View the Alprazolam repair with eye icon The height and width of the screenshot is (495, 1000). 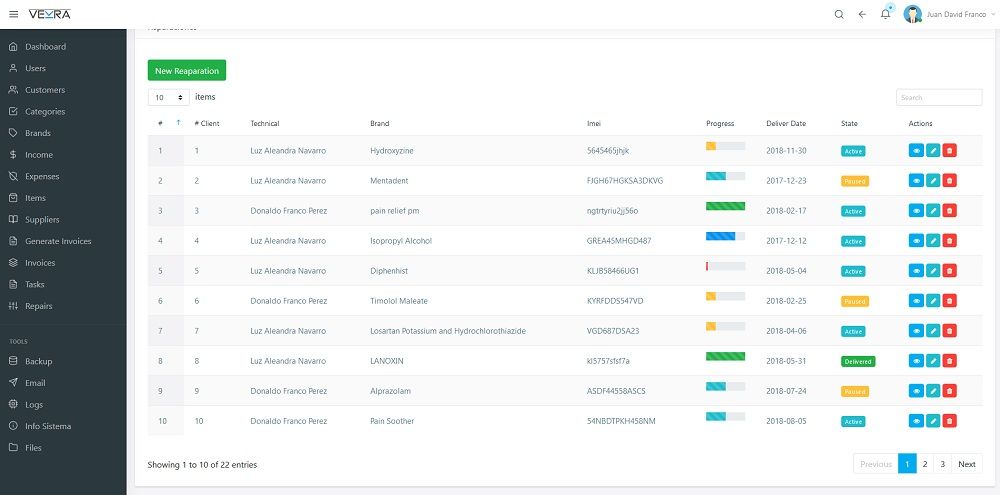916,391
